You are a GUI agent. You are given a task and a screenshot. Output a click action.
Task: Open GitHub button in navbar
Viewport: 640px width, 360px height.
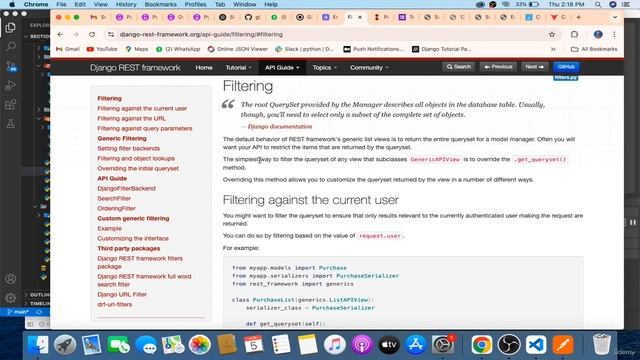pos(566,67)
